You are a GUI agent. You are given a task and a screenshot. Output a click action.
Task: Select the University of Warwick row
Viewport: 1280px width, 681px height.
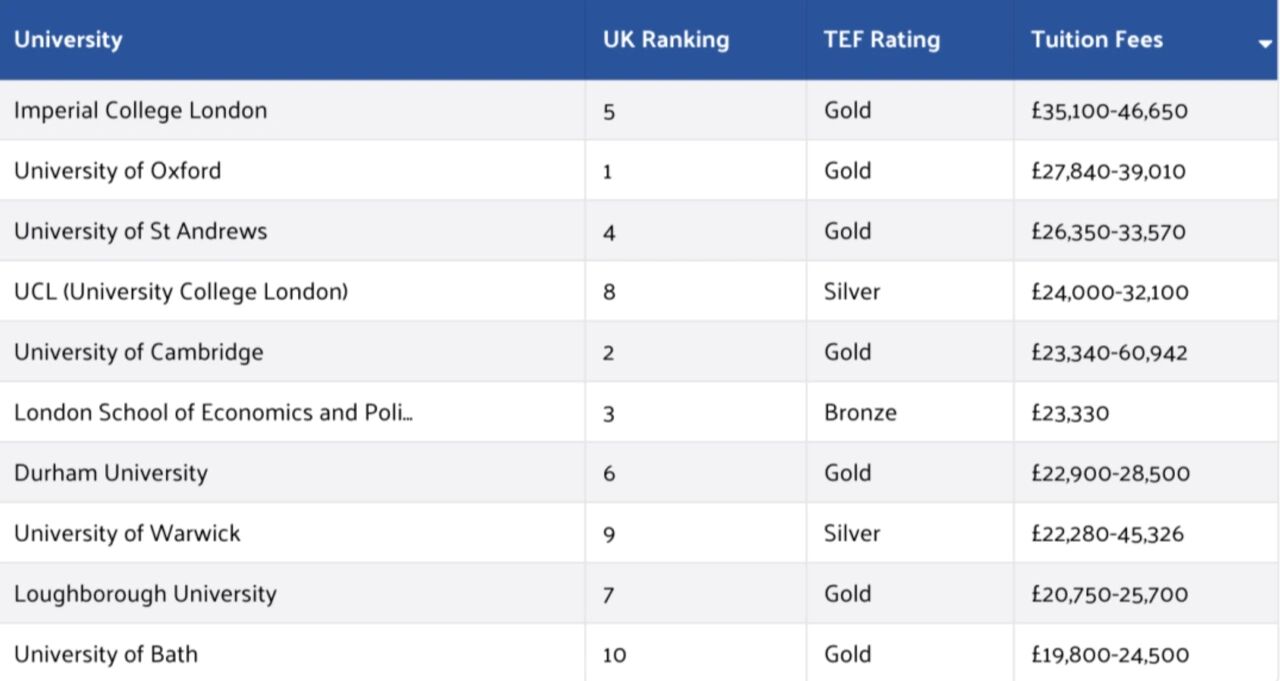coord(127,533)
